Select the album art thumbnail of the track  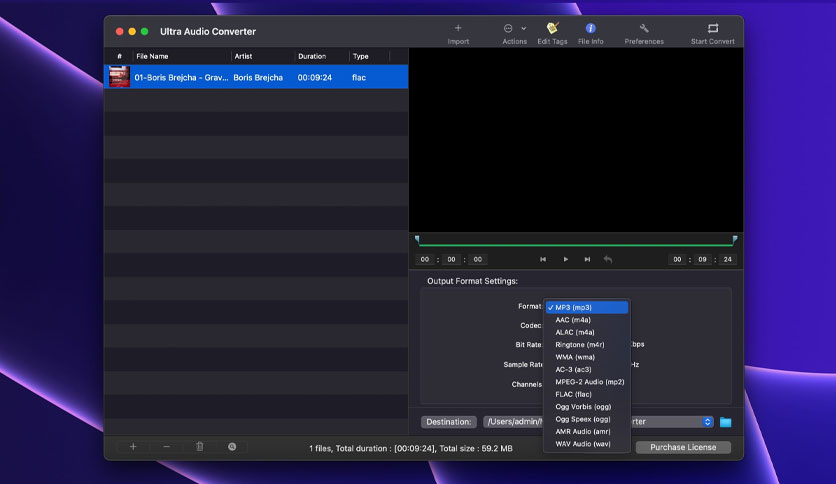coord(119,77)
